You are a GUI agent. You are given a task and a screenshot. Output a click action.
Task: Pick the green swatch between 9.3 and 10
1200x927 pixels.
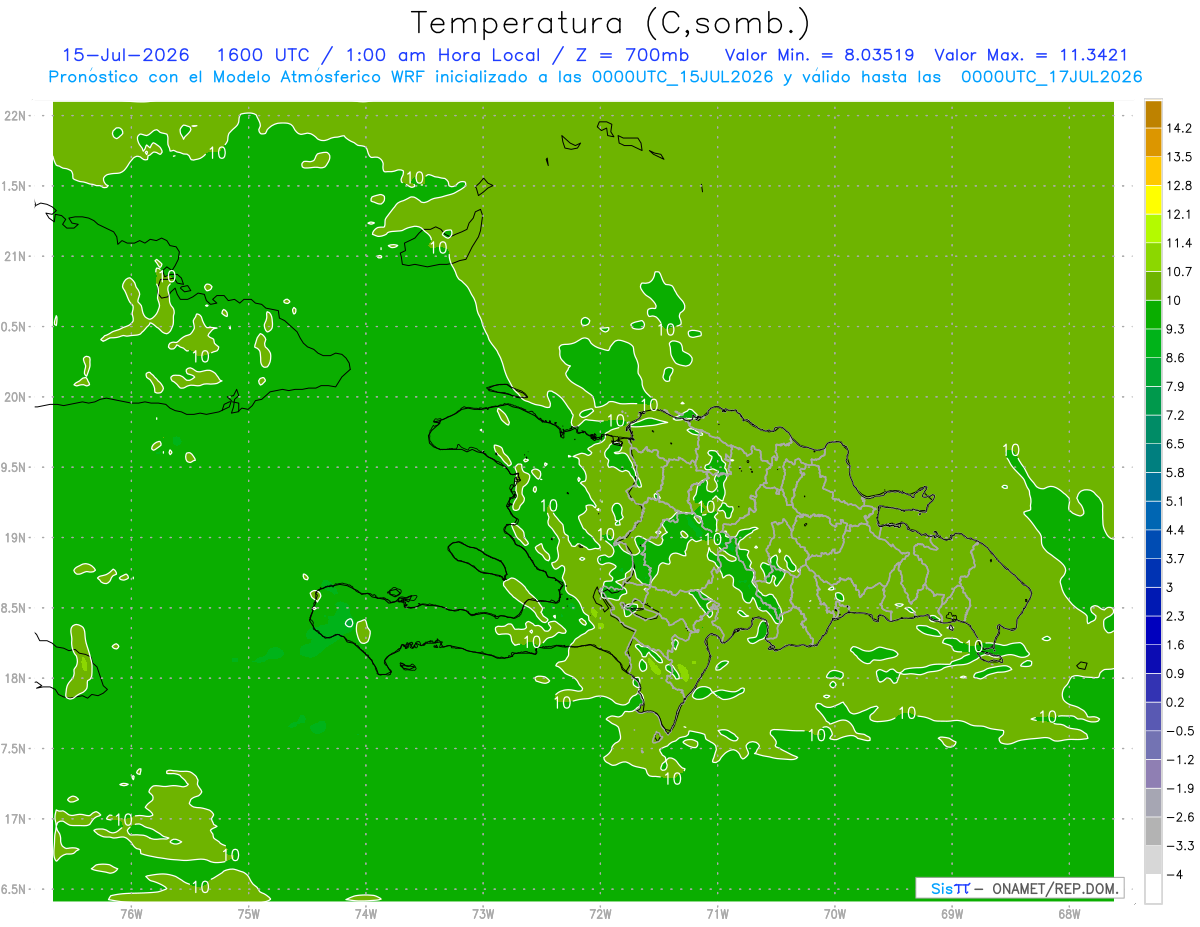[x=1153, y=315]
